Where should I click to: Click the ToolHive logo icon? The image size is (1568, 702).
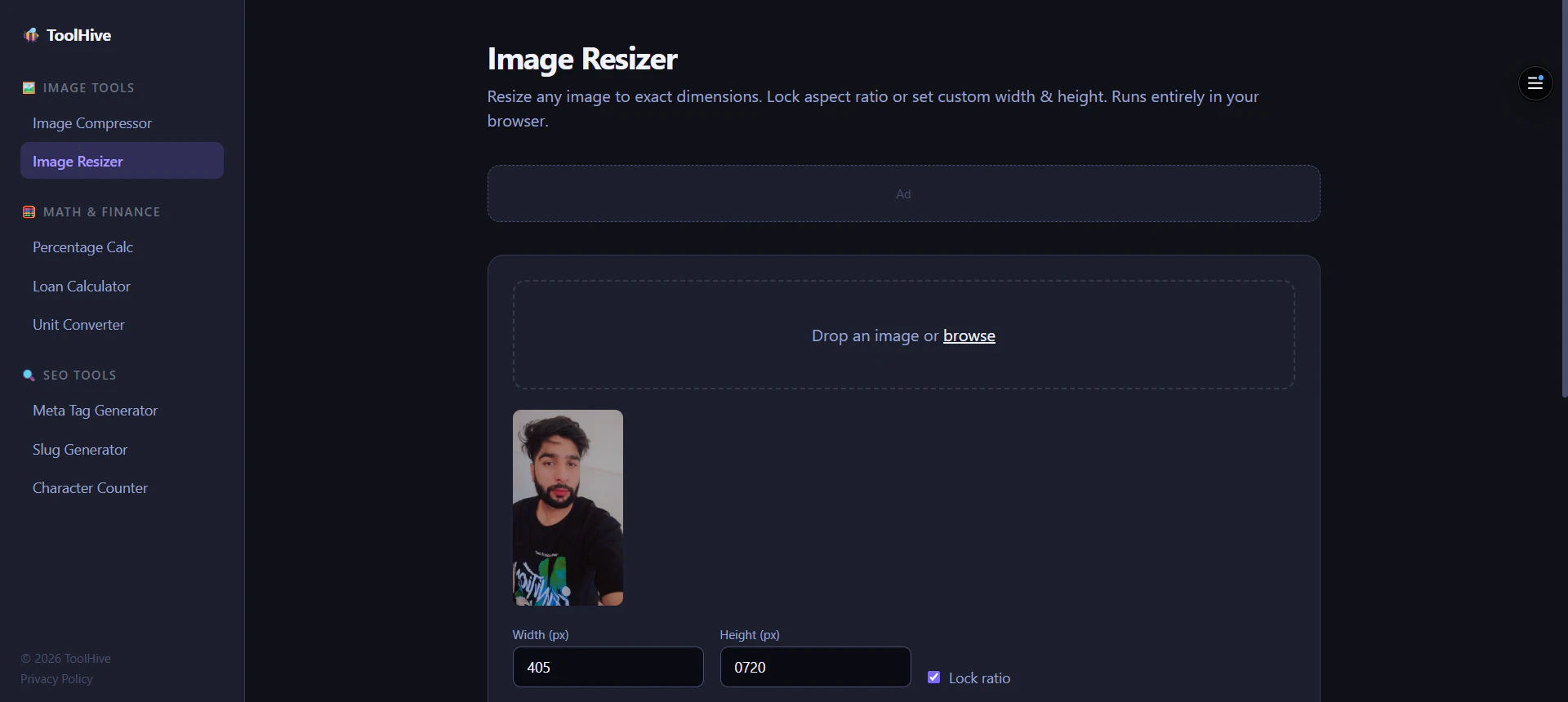coord(31,35)
